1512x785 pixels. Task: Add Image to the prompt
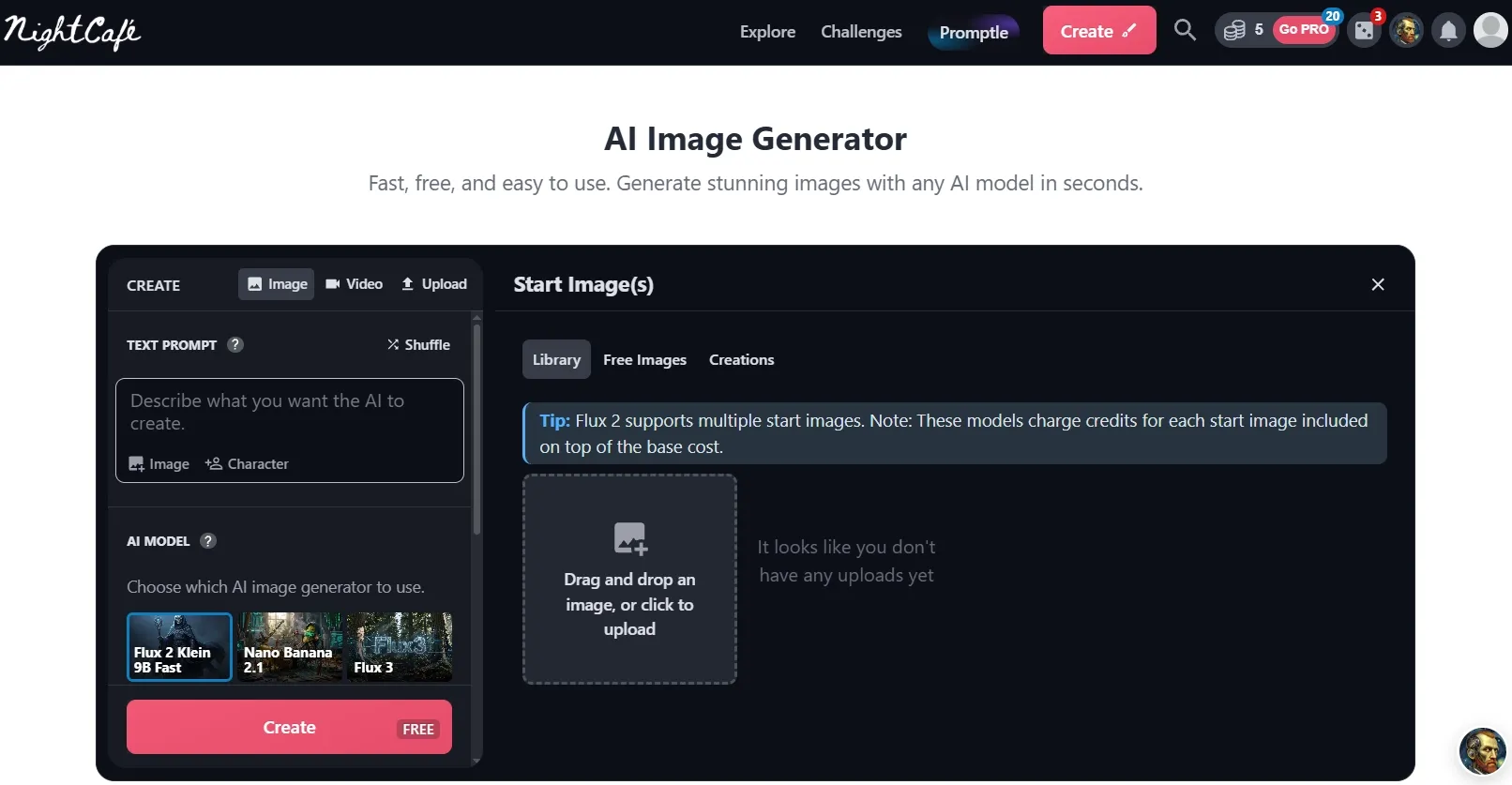(x=159, y=464)
